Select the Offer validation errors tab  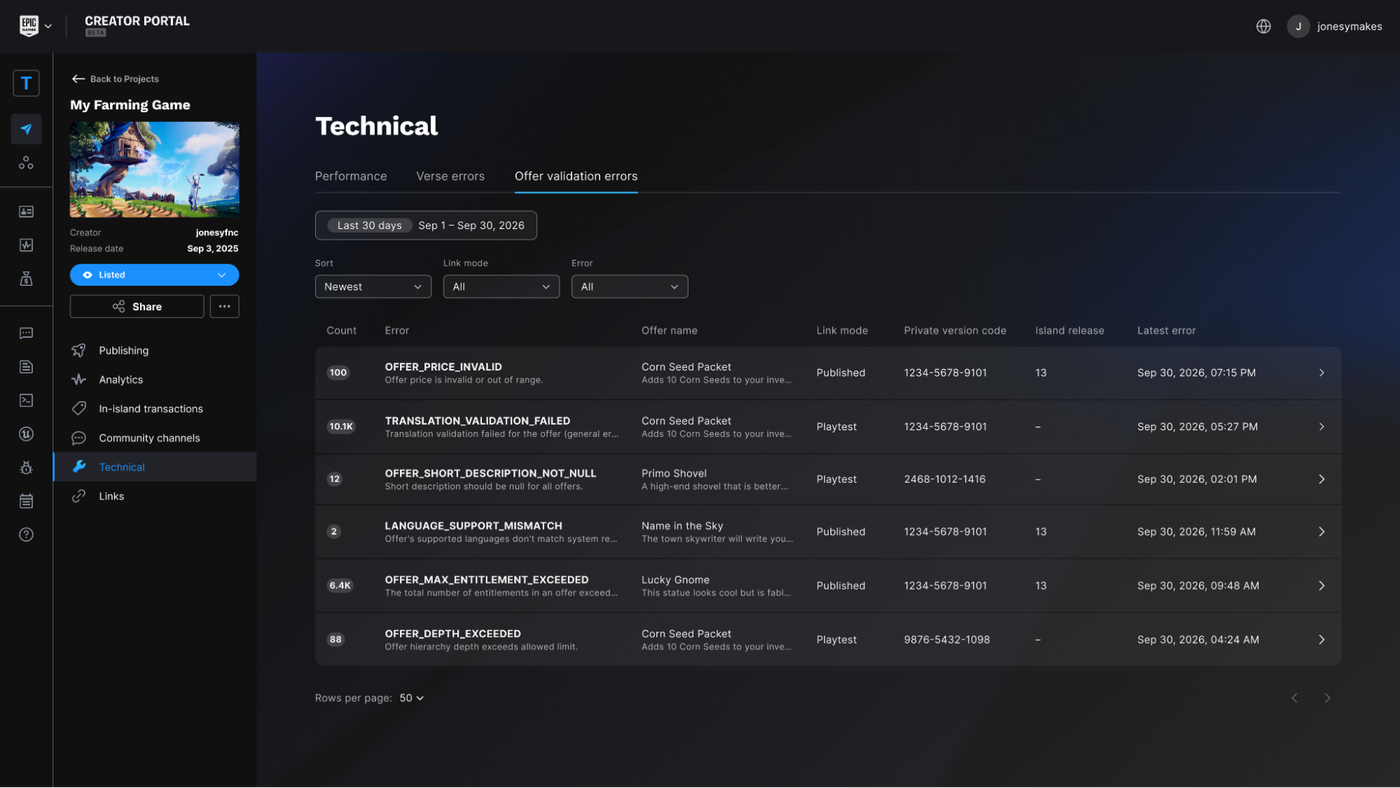576,176
